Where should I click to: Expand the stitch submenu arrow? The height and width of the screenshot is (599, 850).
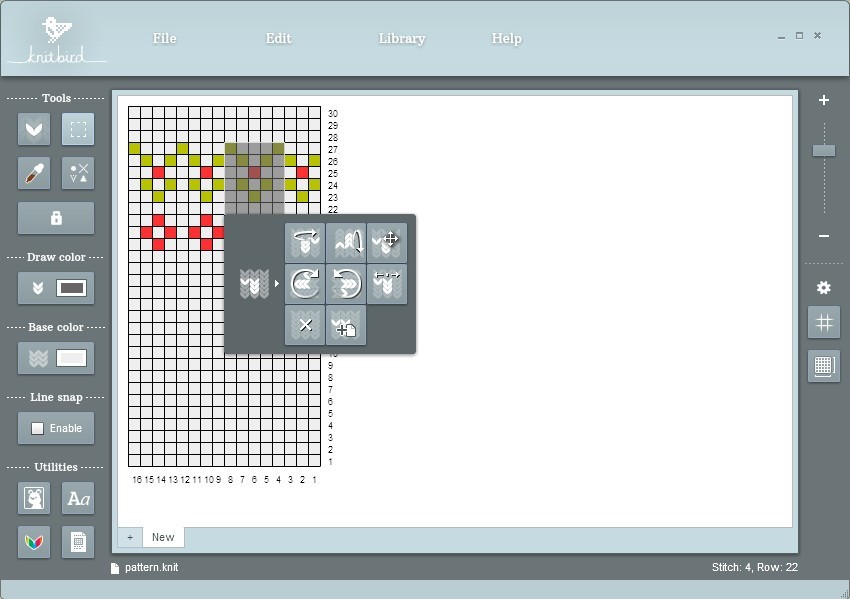[x=276, y=283]
